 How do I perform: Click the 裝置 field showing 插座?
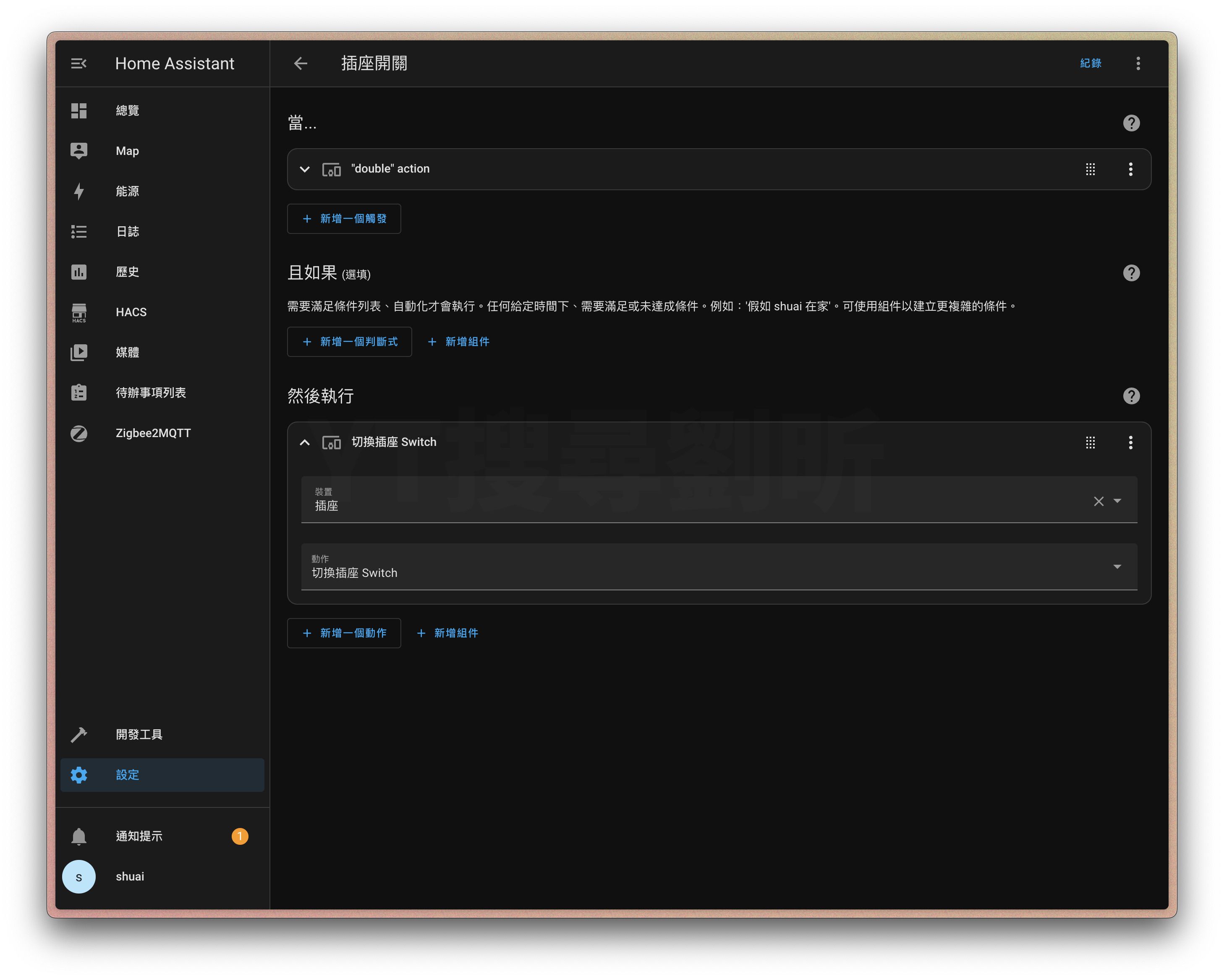tap(719, 500)
